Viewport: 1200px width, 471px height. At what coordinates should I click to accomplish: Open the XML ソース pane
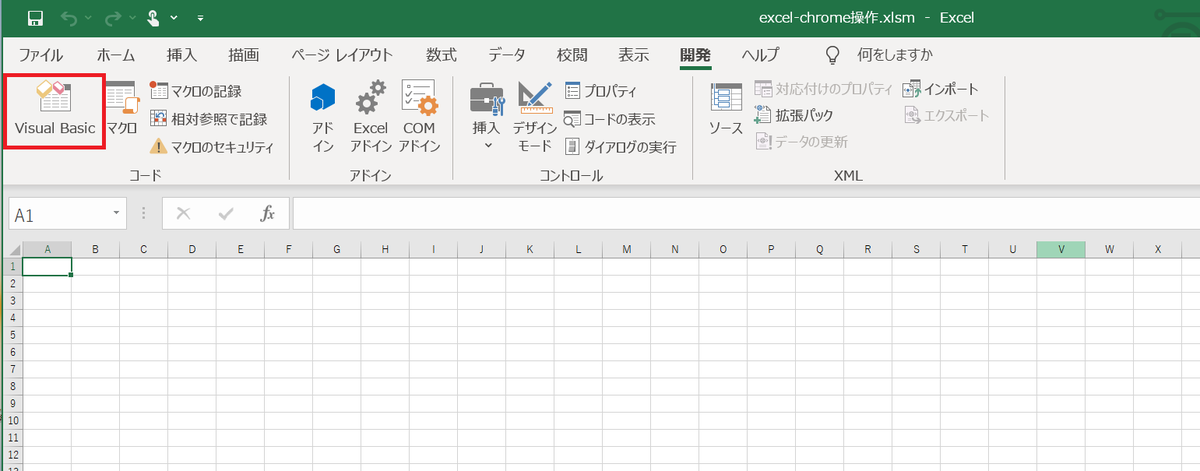(726, 111)
